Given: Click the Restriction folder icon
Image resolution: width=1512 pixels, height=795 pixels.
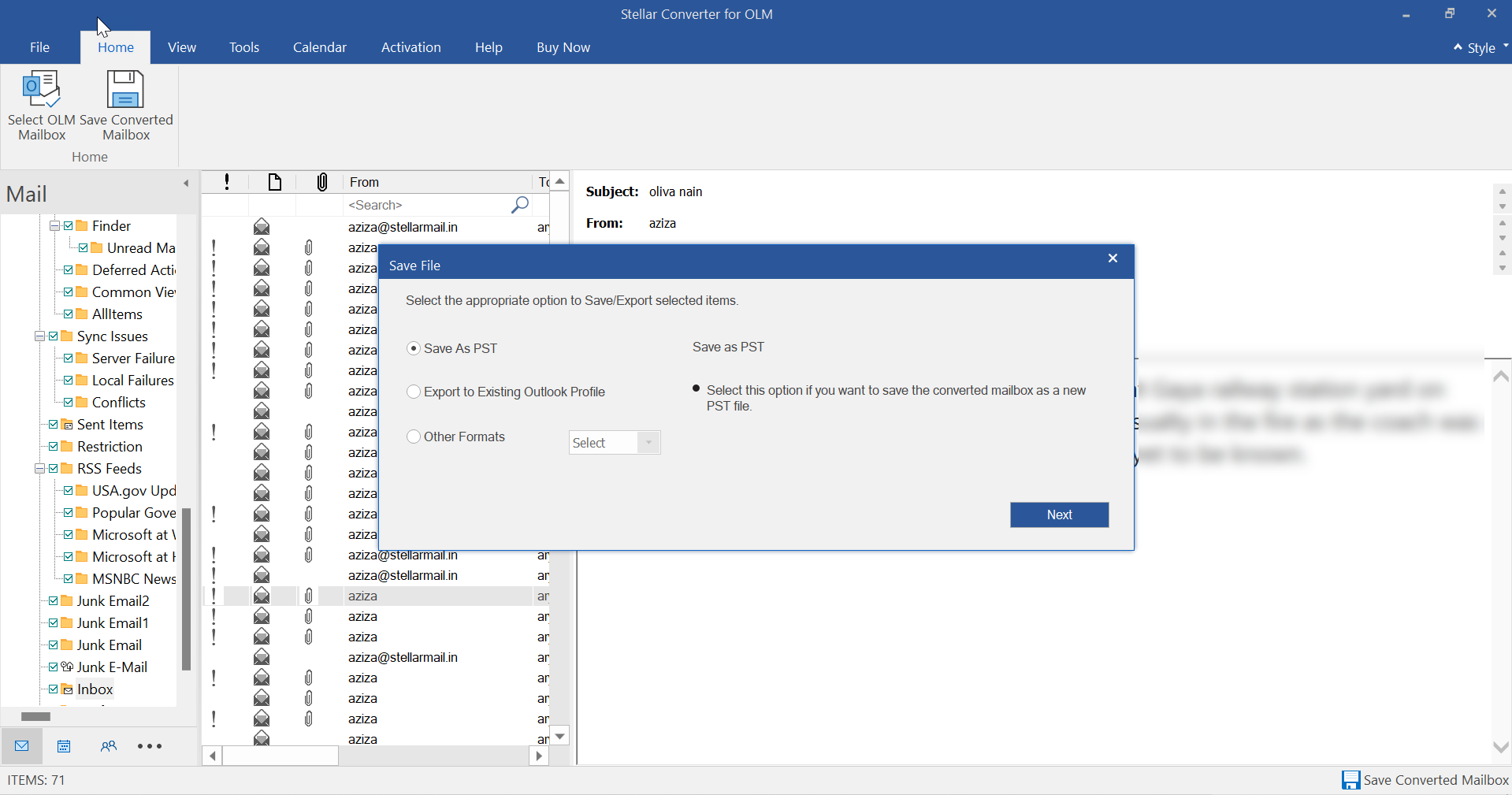Looking at the screenshot, I should [67, 447].
